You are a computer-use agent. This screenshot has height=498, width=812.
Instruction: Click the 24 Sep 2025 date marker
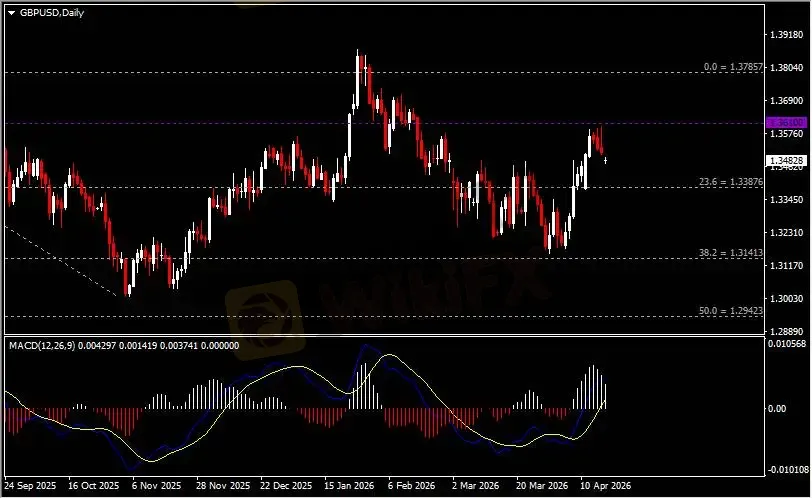click(31, 484)
